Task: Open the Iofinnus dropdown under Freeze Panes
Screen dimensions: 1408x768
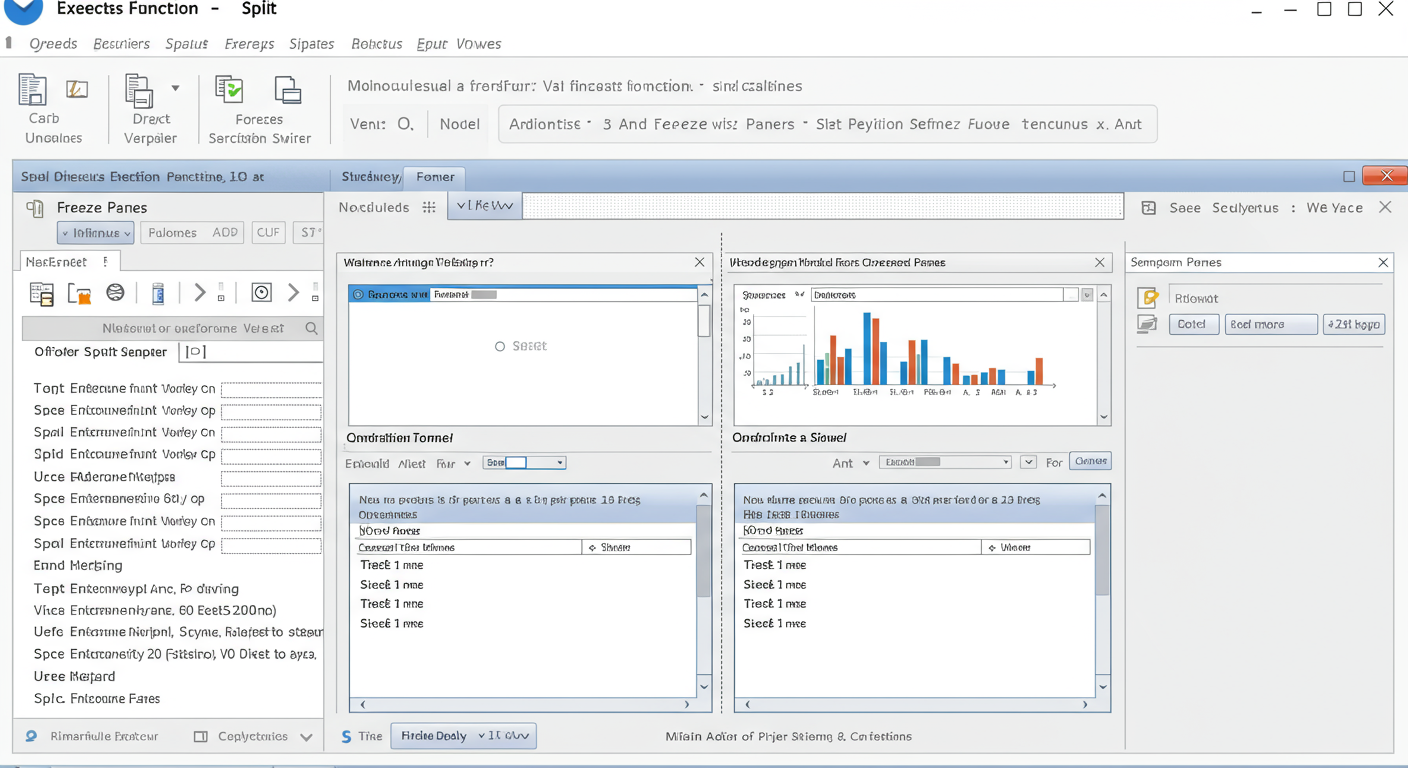Action: (96, 233)
